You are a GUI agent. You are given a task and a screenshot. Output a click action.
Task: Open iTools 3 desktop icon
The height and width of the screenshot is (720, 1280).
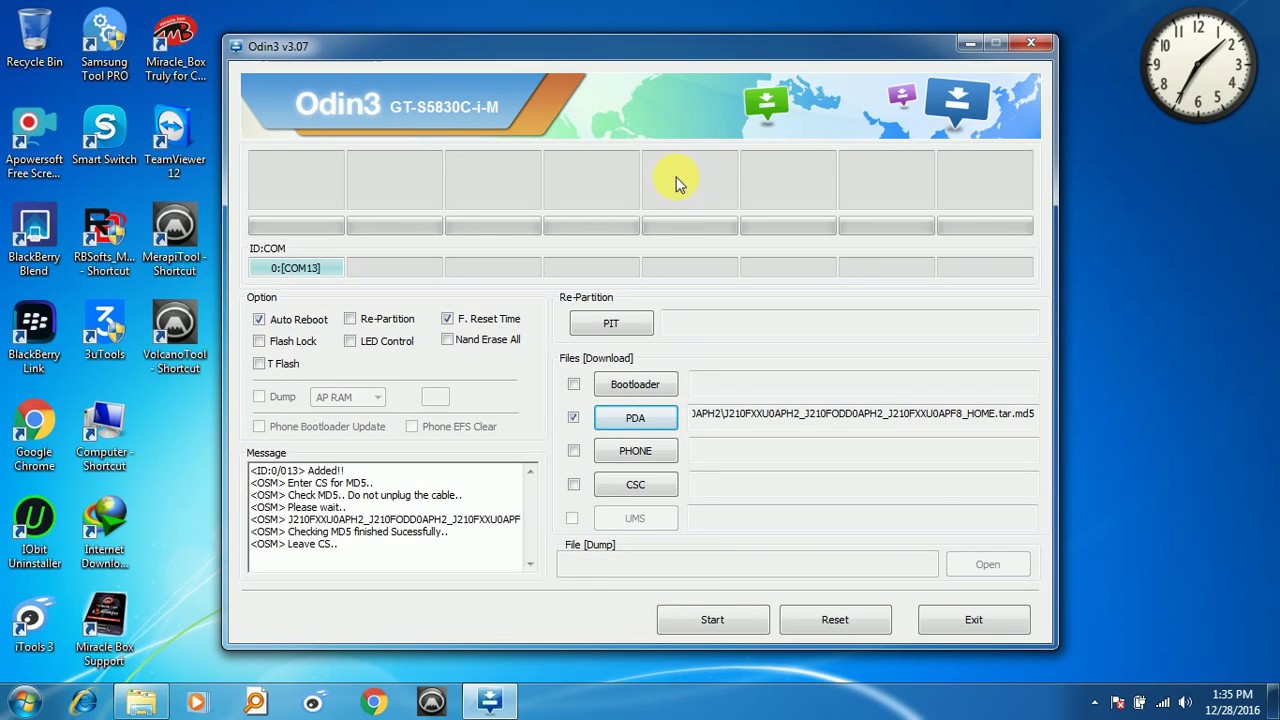[34, 625]
